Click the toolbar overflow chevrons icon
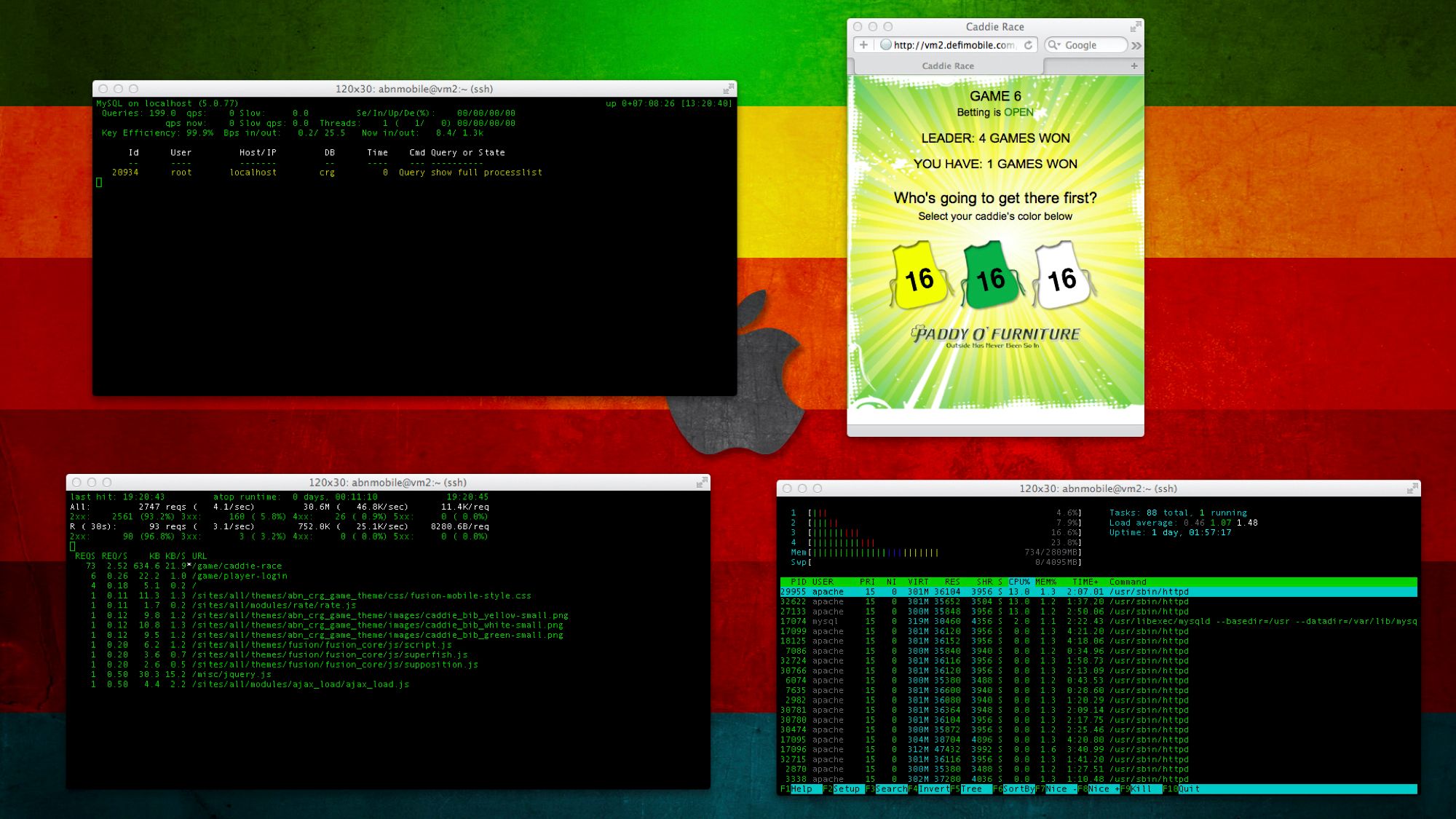1456x819 pixels. point(1136,45)
